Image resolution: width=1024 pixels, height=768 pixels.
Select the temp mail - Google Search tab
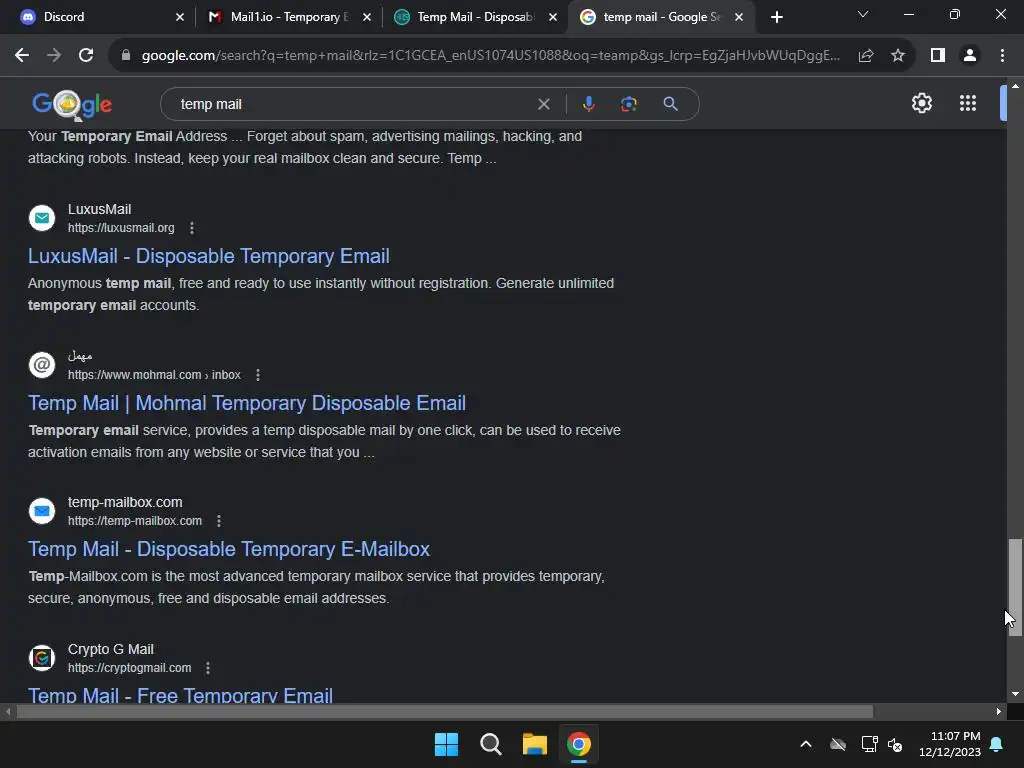point(662,17)
